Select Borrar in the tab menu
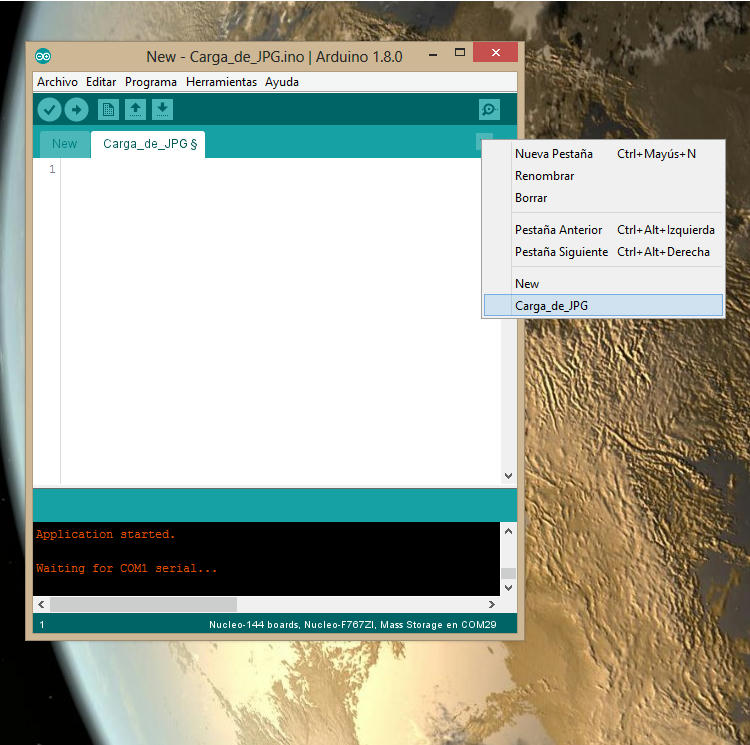The height and width of the screenshot is (745, 750). [x=603, y=198]
